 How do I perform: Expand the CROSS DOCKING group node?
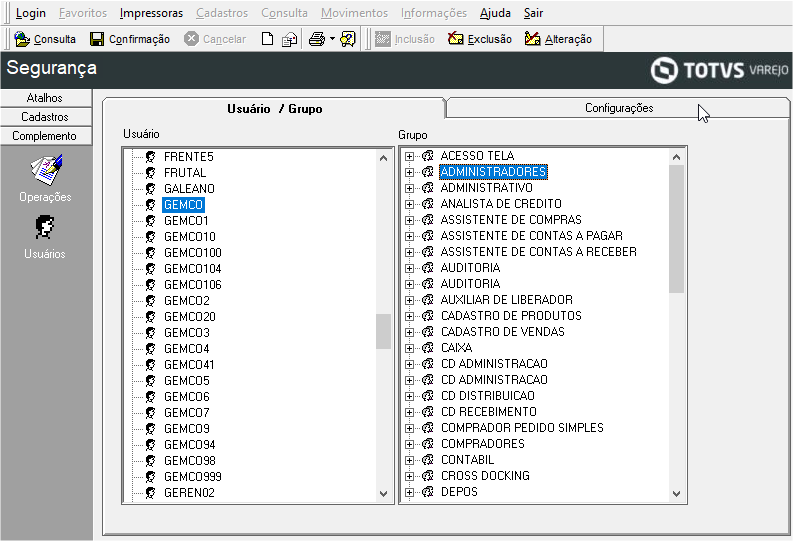[x=409, y=476]
